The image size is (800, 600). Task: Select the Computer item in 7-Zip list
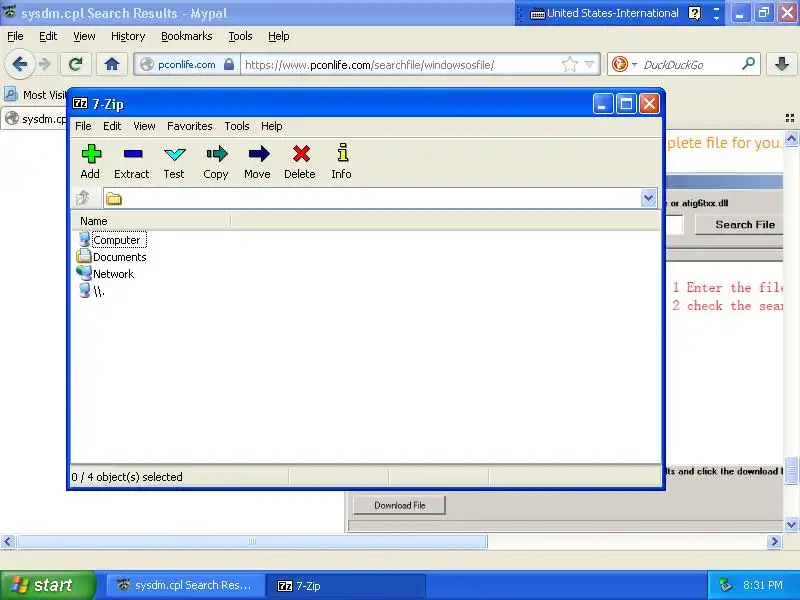click(112, 240)
